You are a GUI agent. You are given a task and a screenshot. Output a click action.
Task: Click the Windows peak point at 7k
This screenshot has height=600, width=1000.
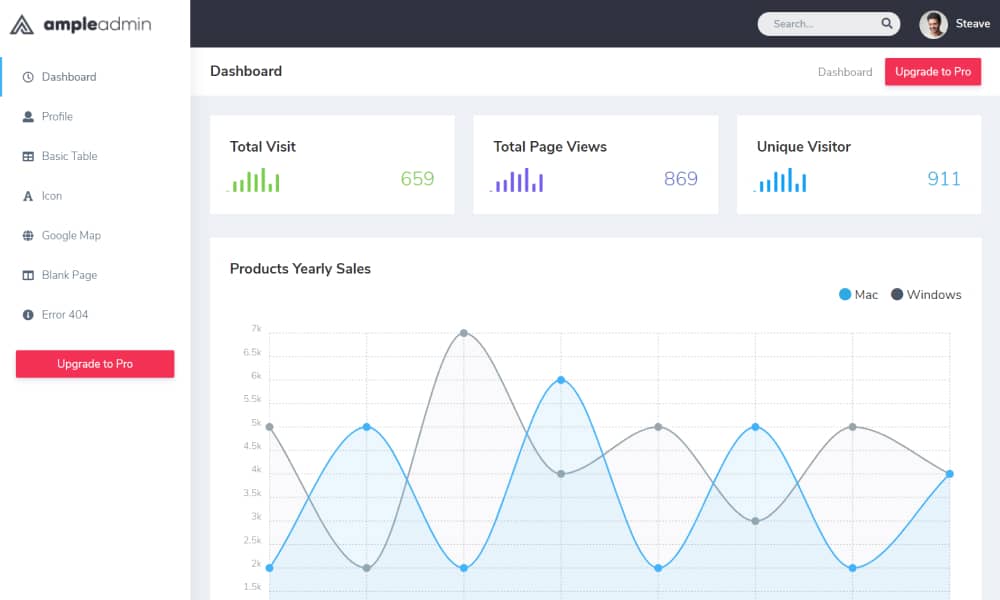[464, 333]
